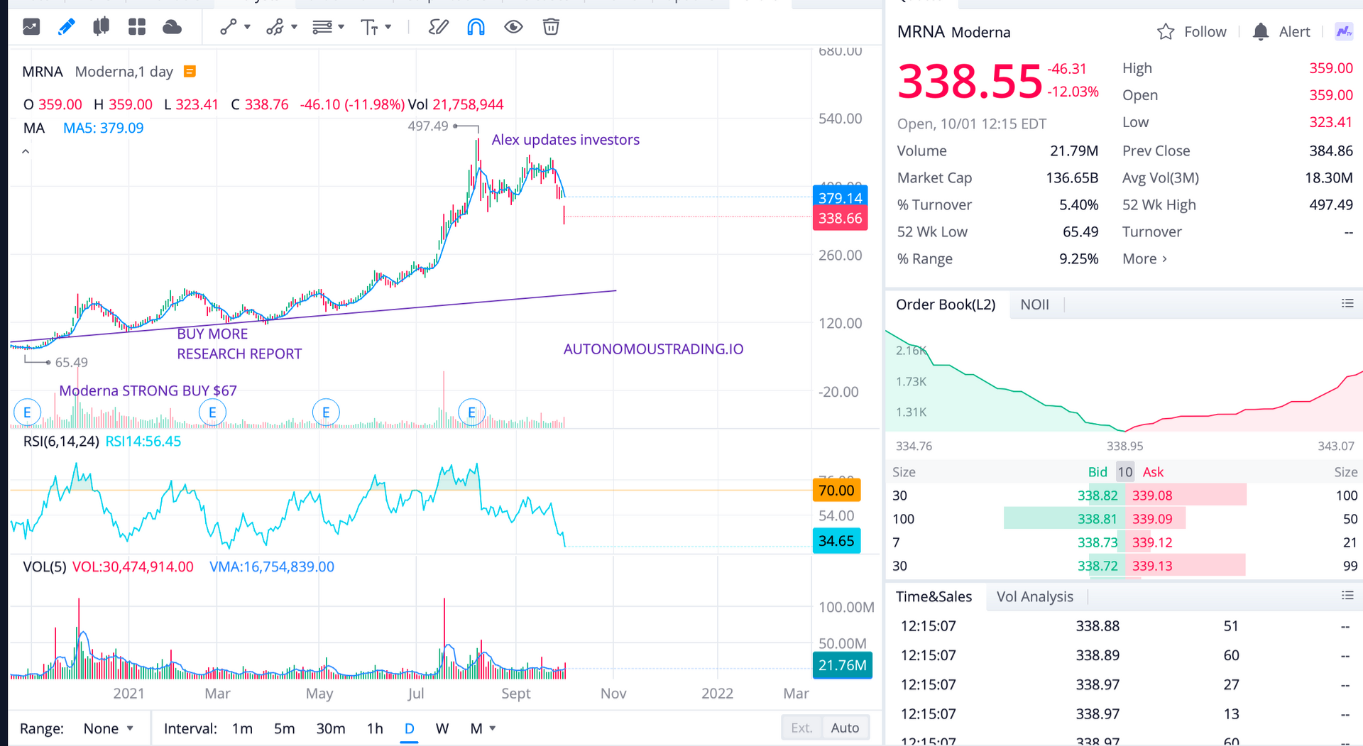
Task: Click the Follow button
Action: coord(1191,32)
